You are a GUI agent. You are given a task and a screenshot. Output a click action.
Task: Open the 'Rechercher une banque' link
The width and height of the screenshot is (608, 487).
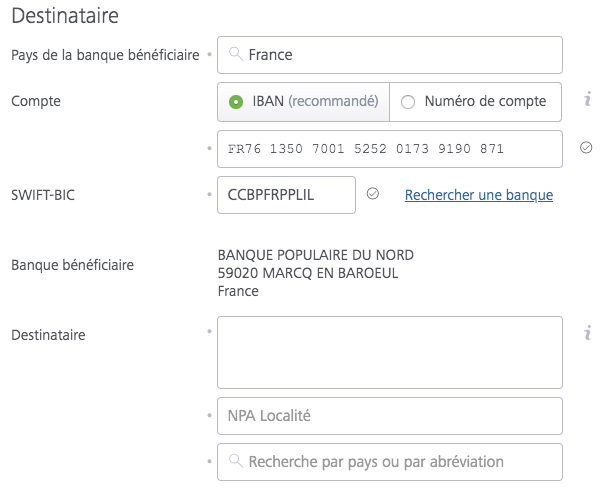coord(478,195)
